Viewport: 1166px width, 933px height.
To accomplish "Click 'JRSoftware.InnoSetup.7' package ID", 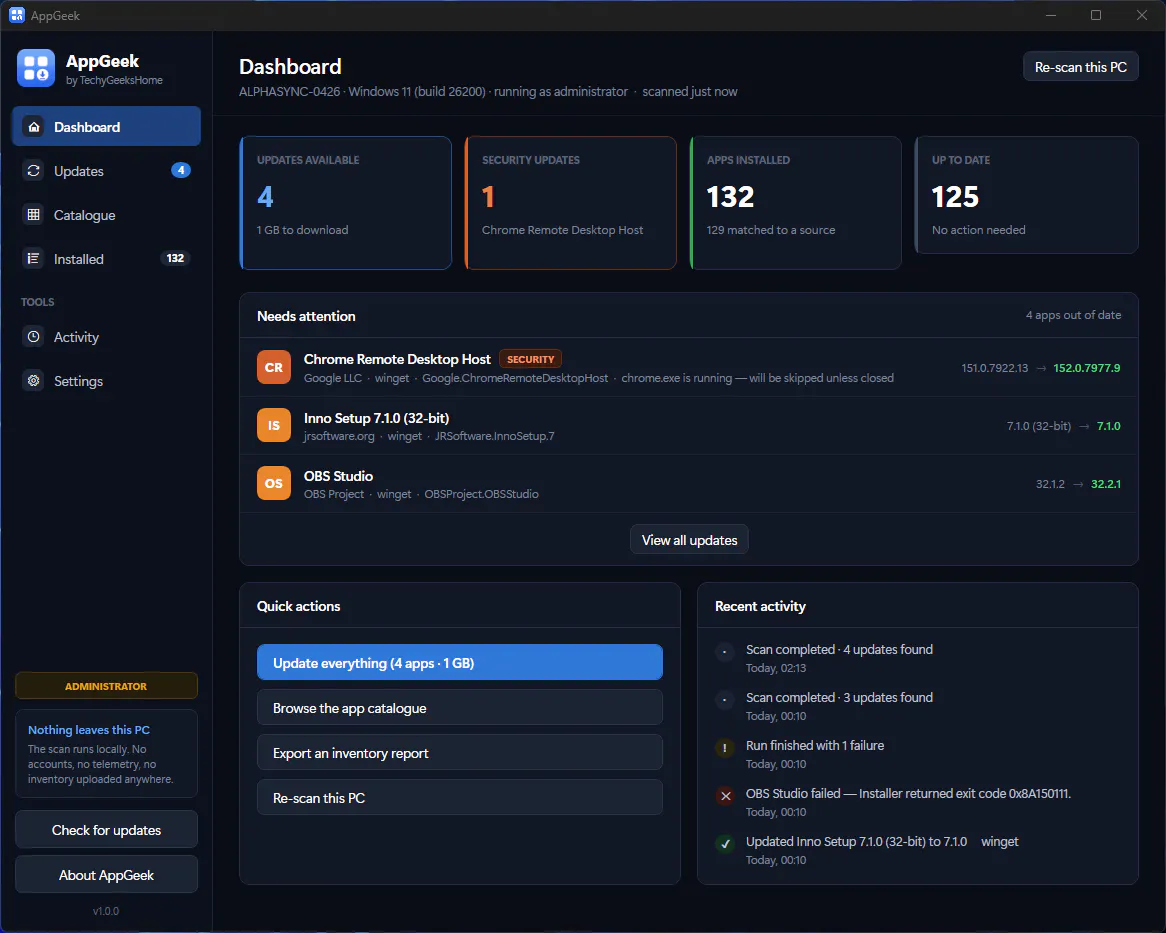I will [495, 436].
